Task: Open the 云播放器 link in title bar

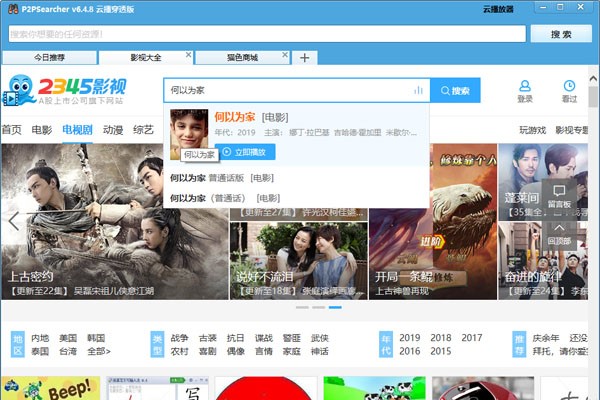Action: tap(498, 9)
